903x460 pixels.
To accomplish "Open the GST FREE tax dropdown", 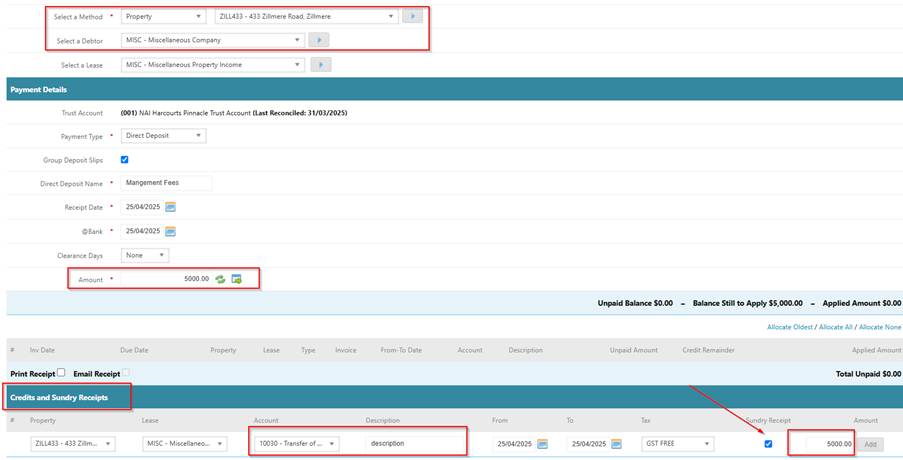I will (x=677, y=444).
